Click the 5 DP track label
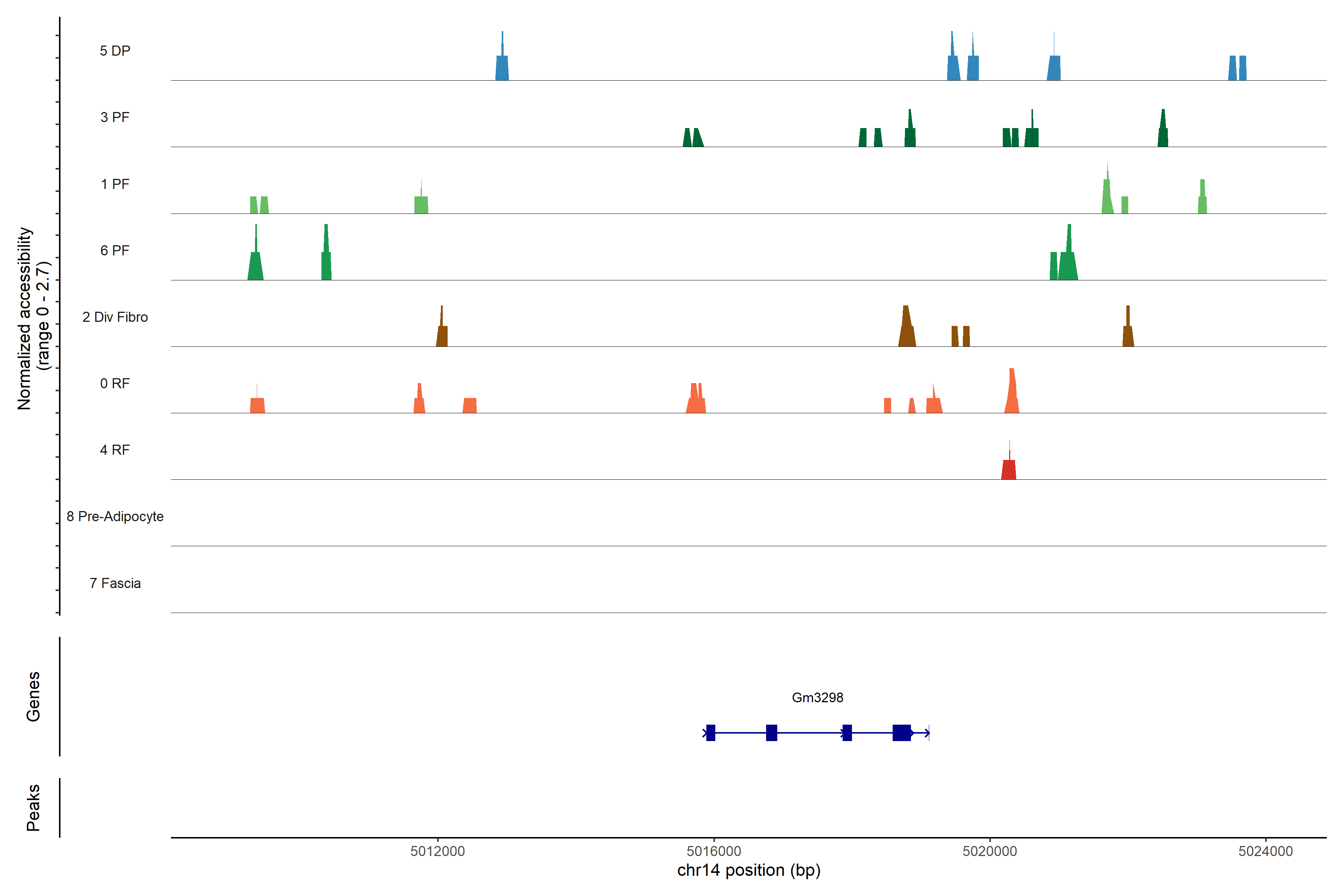This screenshot has width=1344, height=896. (115, 51)
